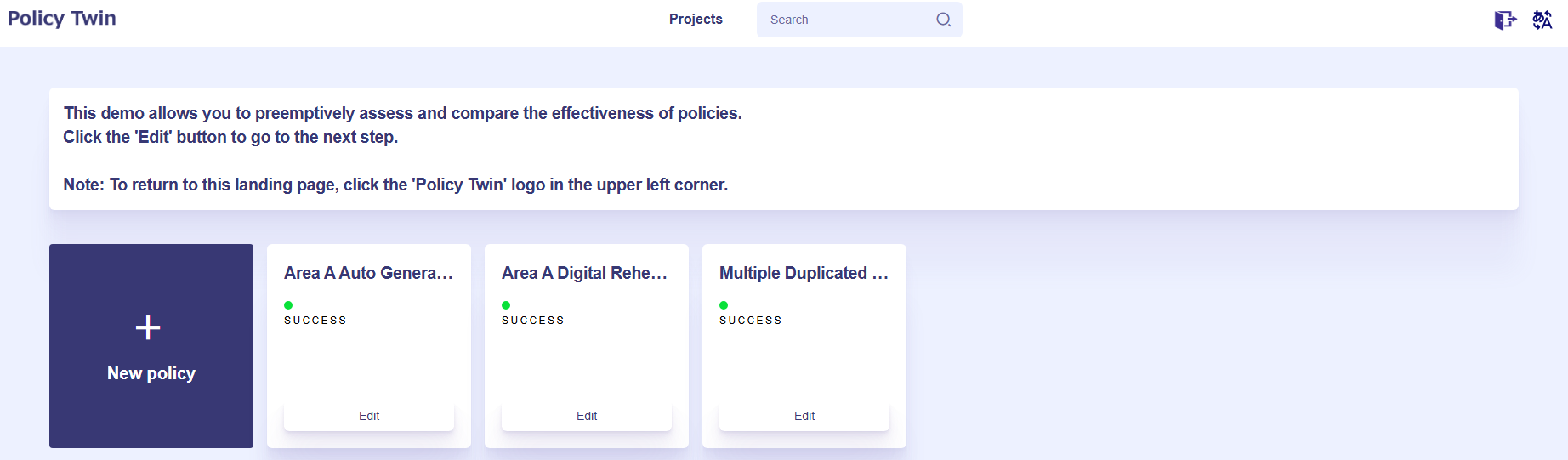Image resolution: width=1568 pixels, height=460 pixels.
Task: Open the Multiple Duplicated … card title
Action: (804, 273)
